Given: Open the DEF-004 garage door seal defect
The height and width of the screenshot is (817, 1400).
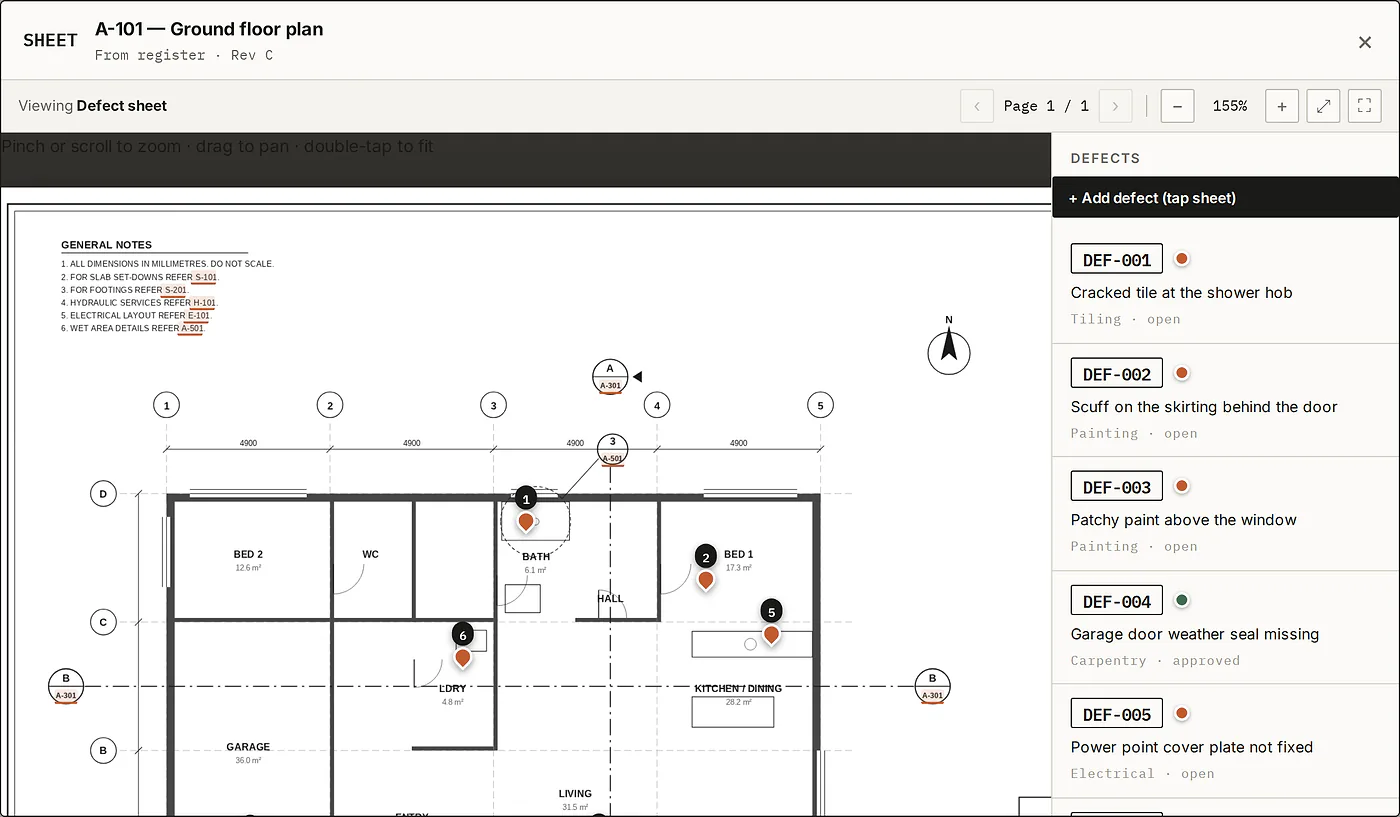Looking at the screenshot, I should tap(1225, 628).
